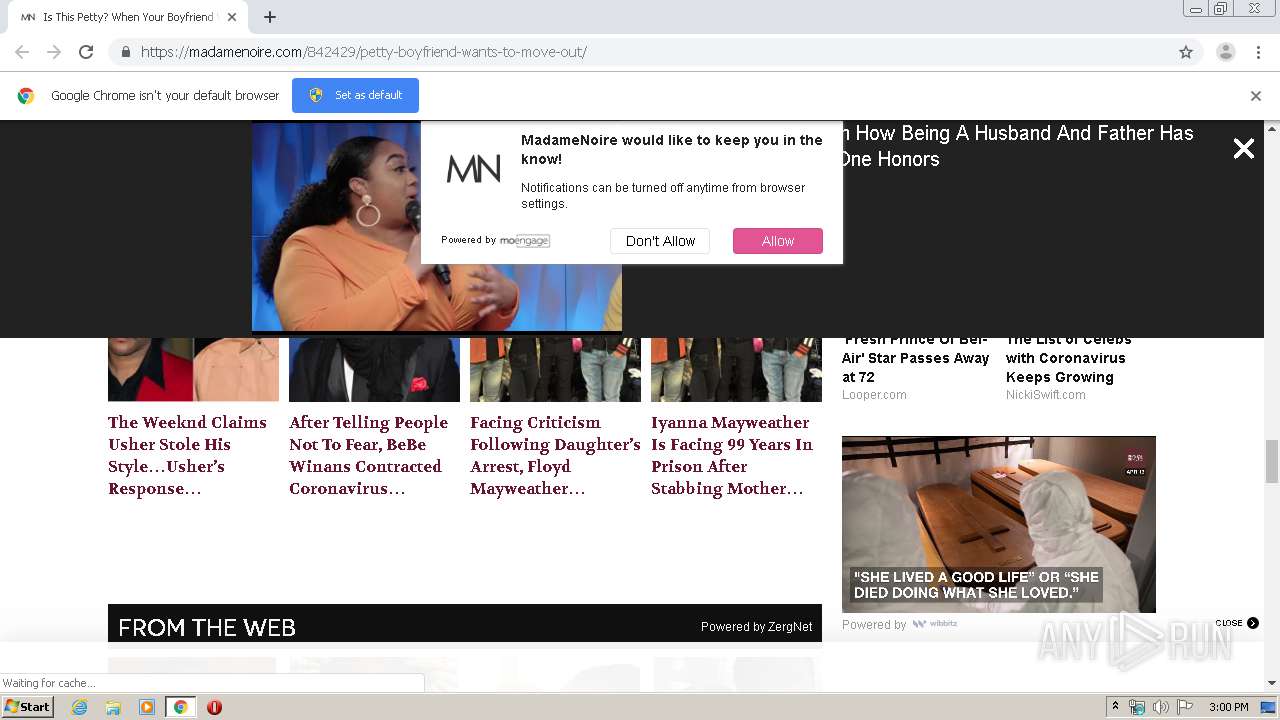Show hidden system tray icons arrow
The width and height of the screenshot is (1280, 720).
(1115, 707)
